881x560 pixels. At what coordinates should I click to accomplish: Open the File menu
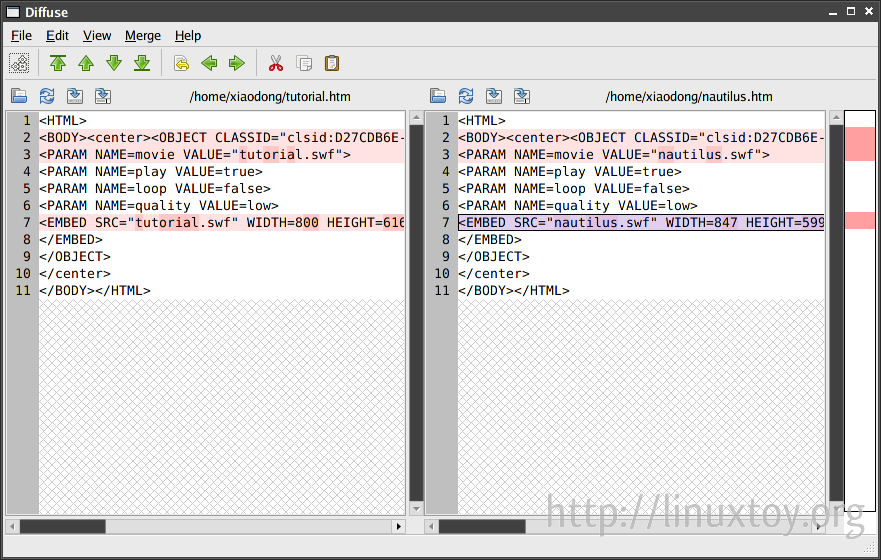pos(21,36)
